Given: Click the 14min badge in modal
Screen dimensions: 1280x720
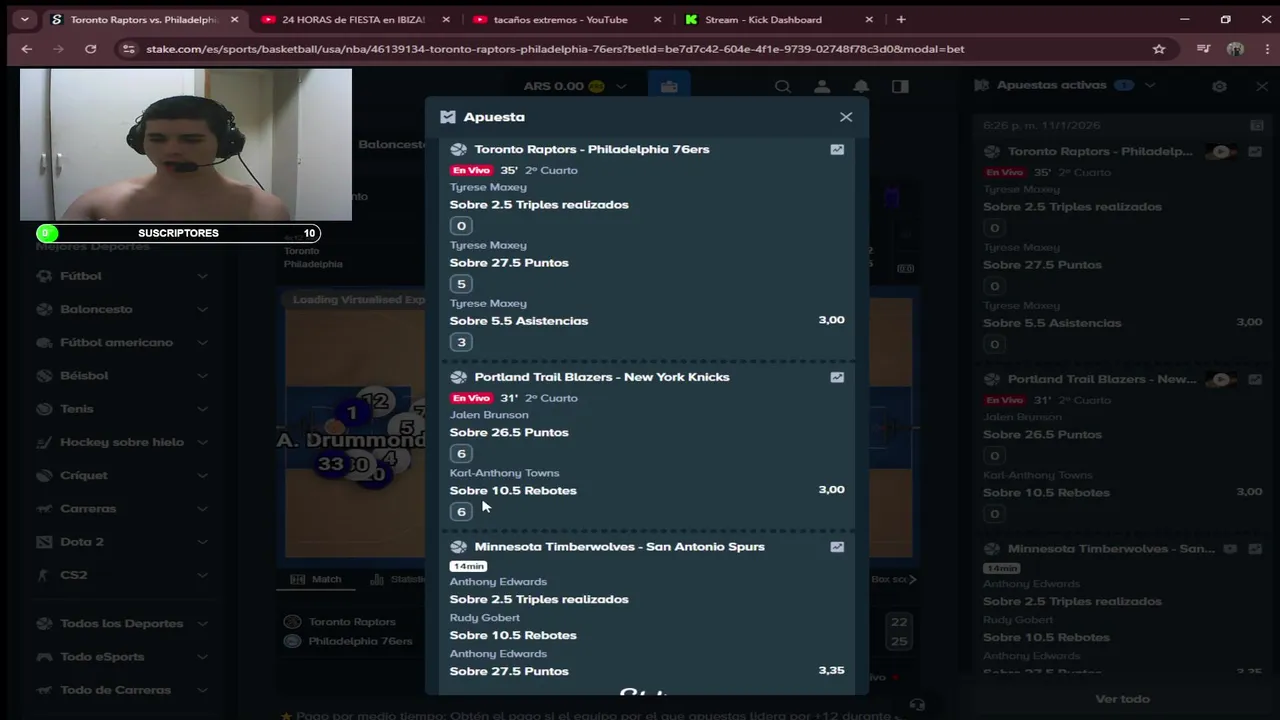Looking at the screenshot, I should pyautogui.click(x=468, y=566).
